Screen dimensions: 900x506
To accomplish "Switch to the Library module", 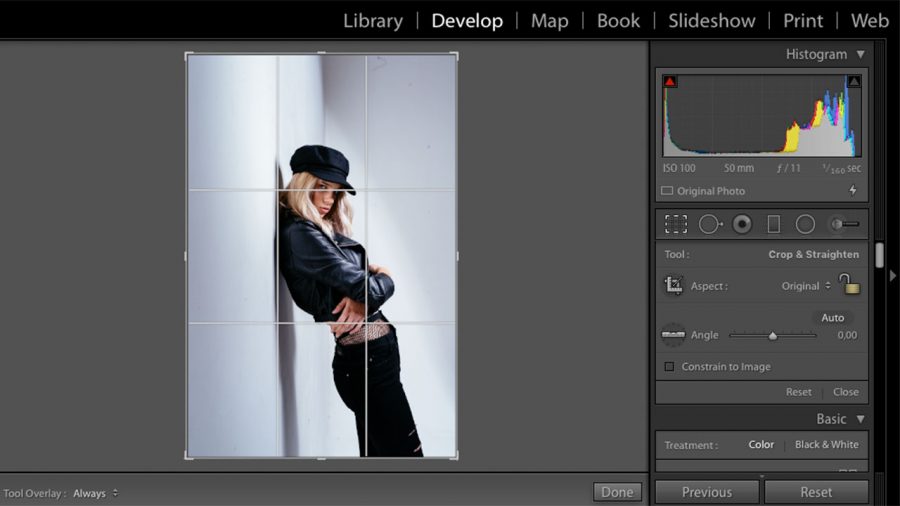I will coord(373,21).
